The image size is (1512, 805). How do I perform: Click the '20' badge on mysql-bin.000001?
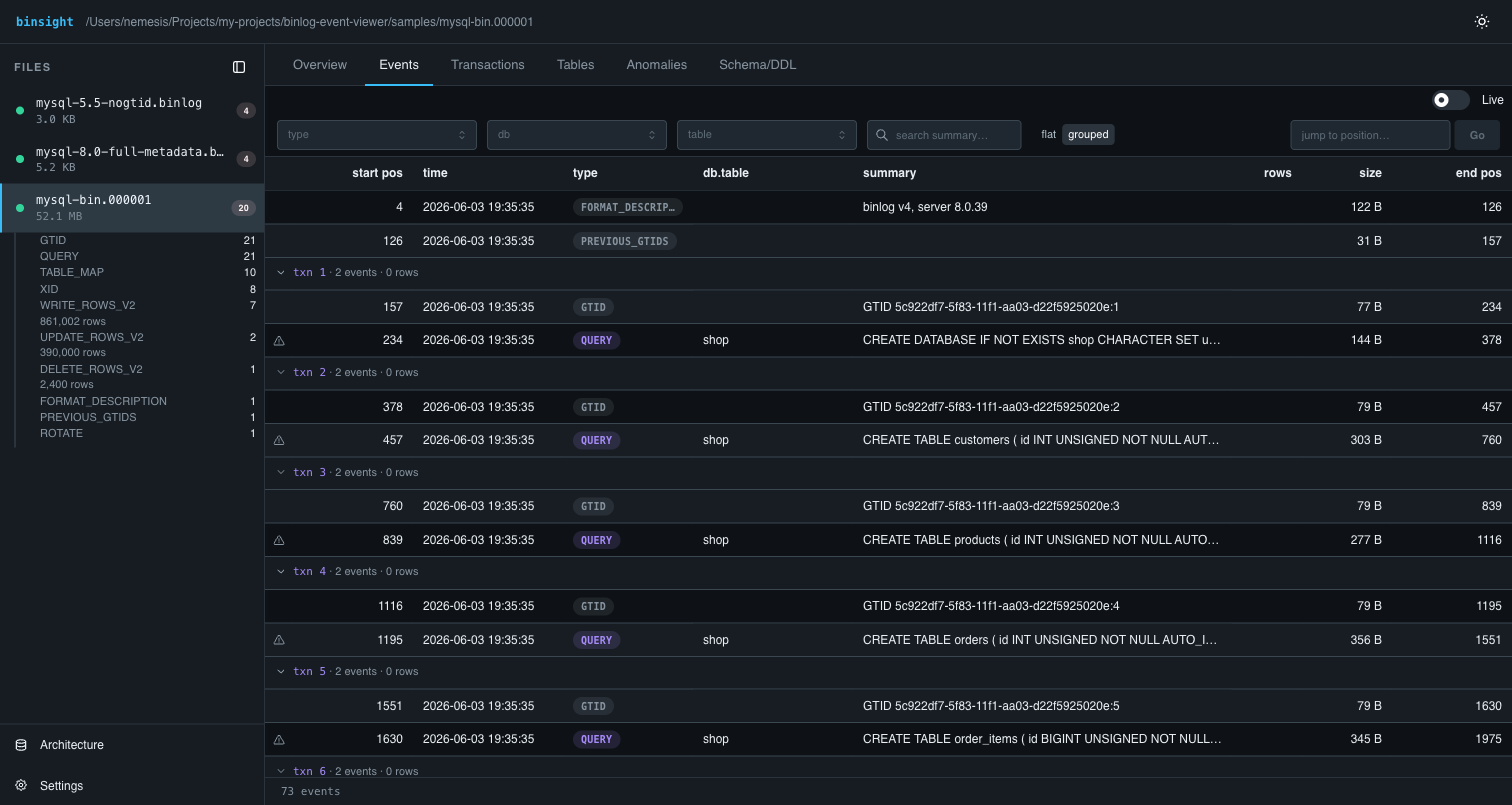243,208
